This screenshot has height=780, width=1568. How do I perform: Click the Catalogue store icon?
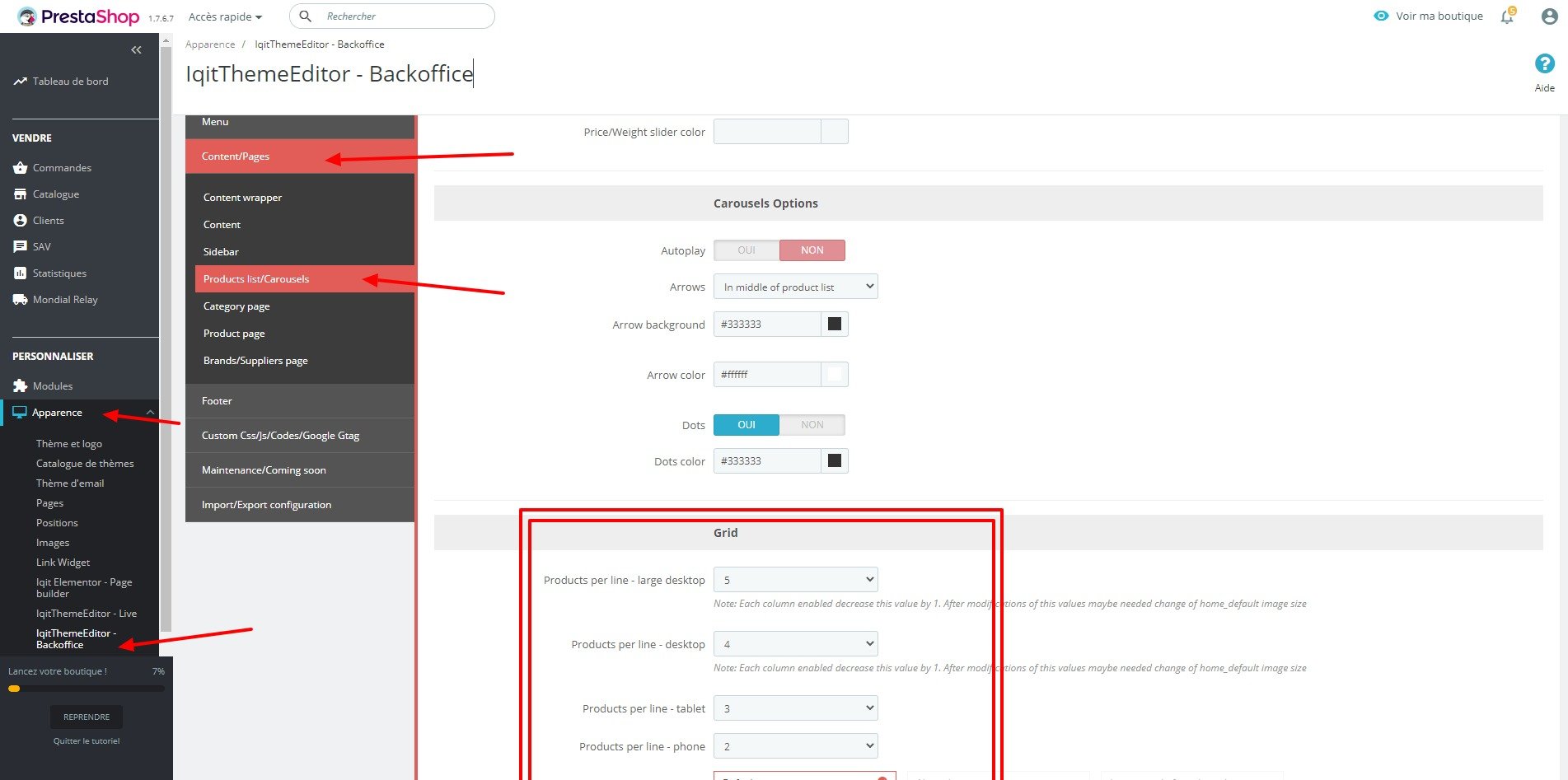click(20, 194)
